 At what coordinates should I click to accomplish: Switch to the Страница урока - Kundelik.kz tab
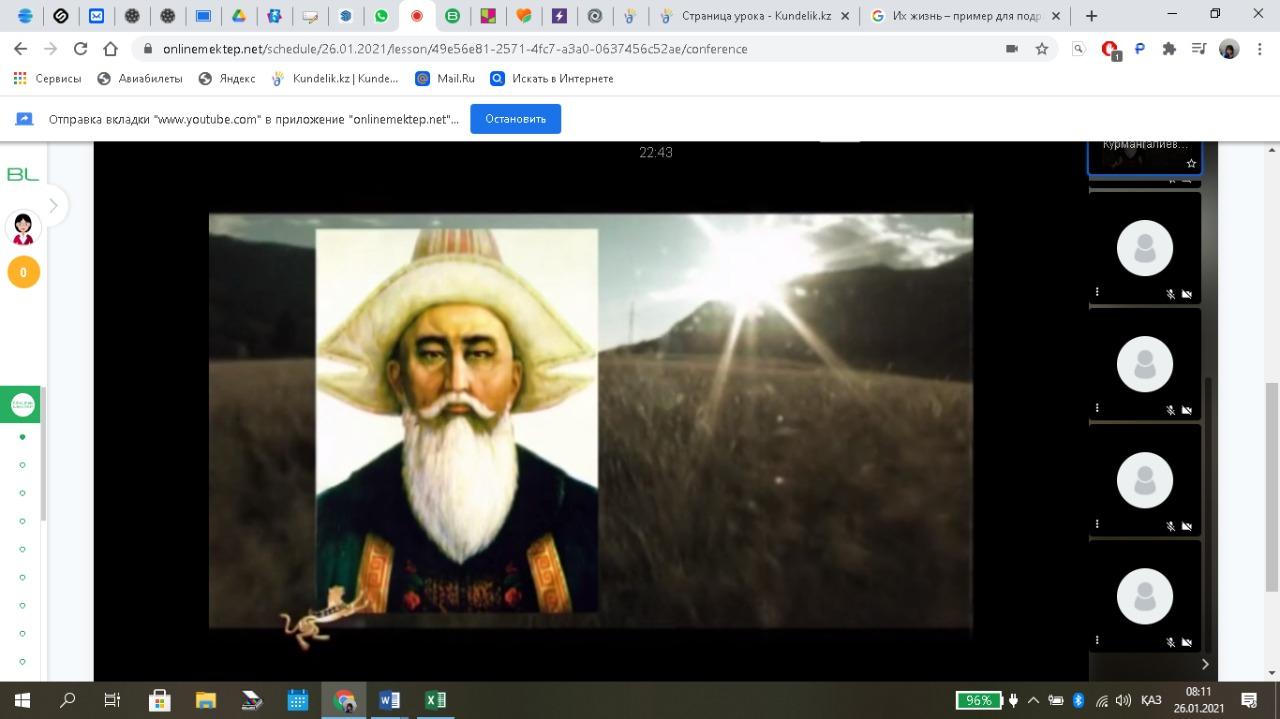pyautogui.click(x=755, y=16)
